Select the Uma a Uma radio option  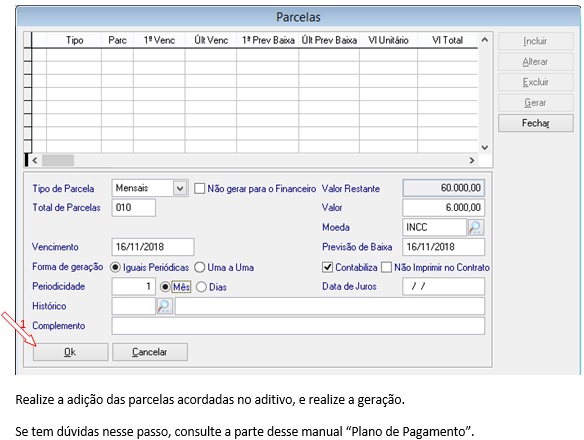[200, 267]
